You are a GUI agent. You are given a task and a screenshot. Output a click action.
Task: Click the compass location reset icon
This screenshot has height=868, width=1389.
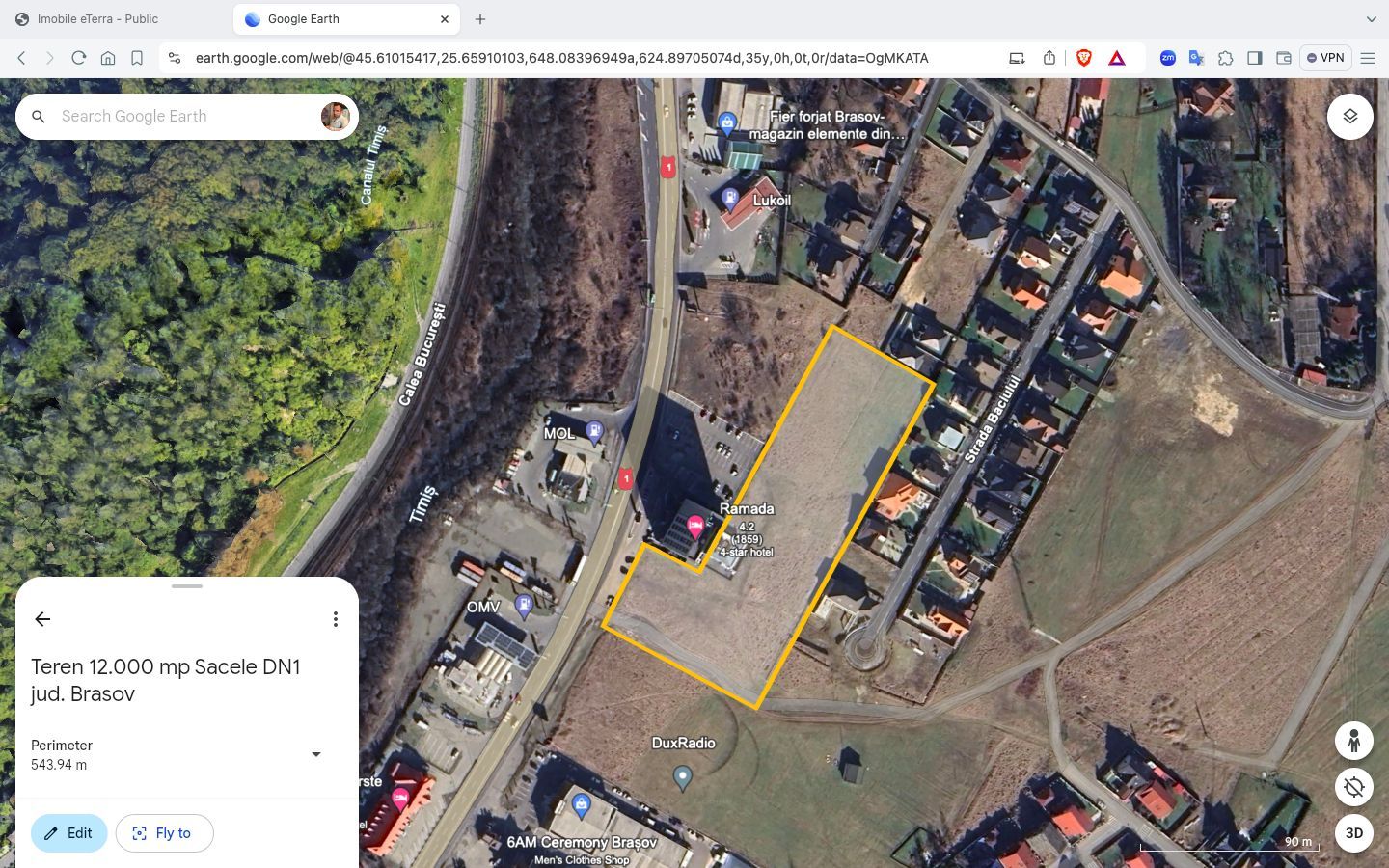coord(1353,787)
